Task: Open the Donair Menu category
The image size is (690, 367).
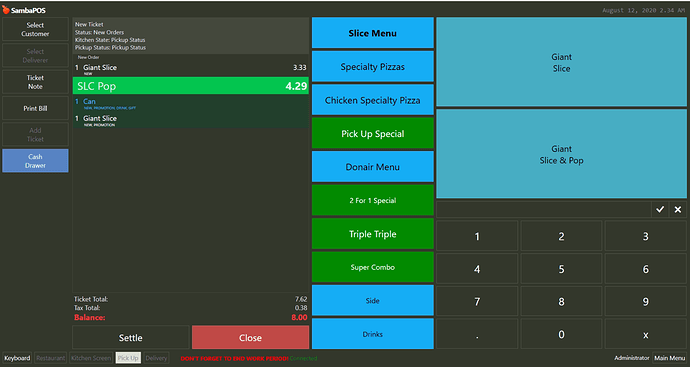Action: (373, 167)
